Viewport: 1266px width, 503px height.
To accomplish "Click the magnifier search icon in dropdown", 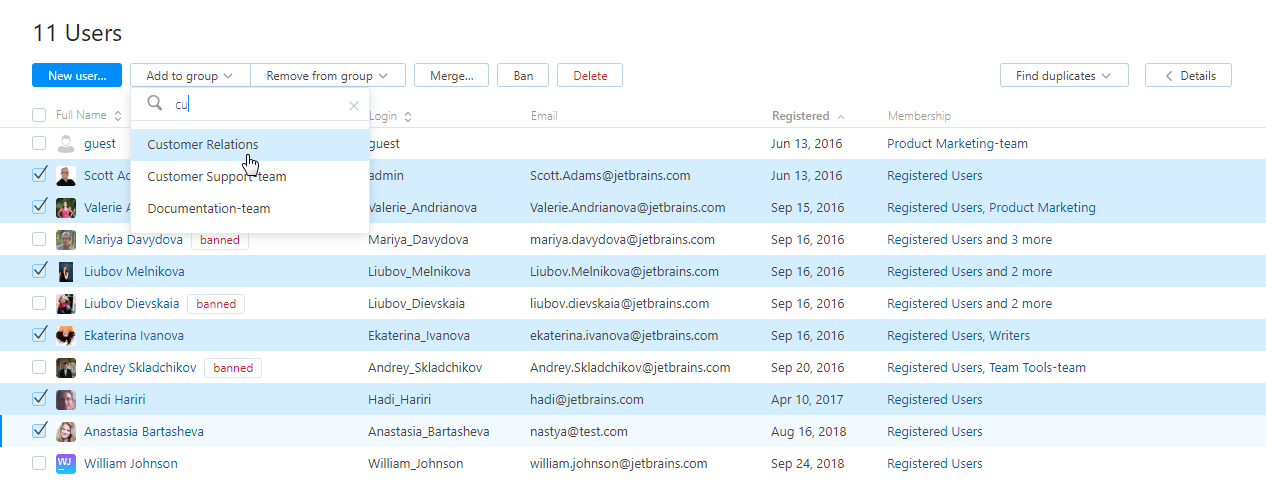I will pyautogui.click(x=155, y=104).
